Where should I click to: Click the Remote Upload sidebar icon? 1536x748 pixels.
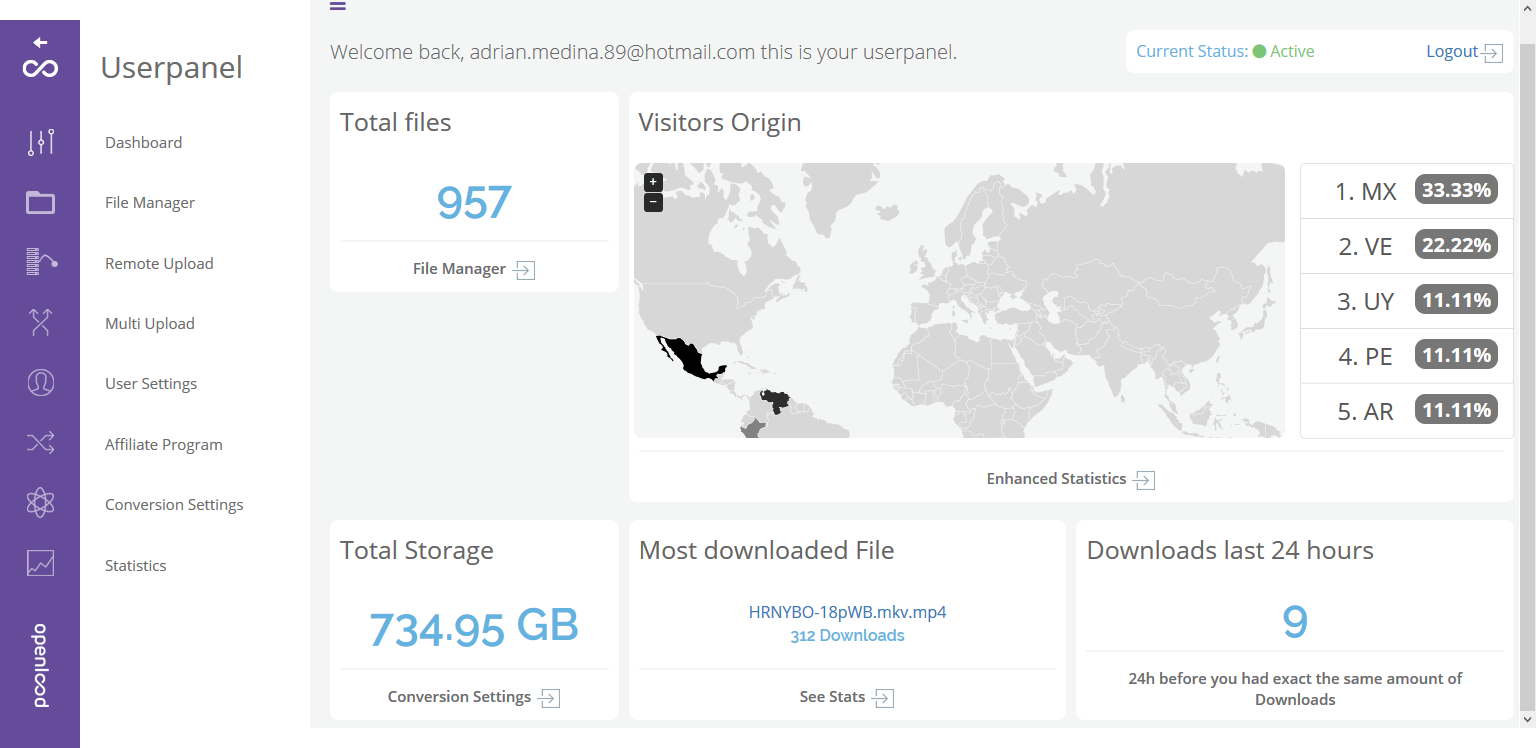pyautogui.click(x=40, y=262)
